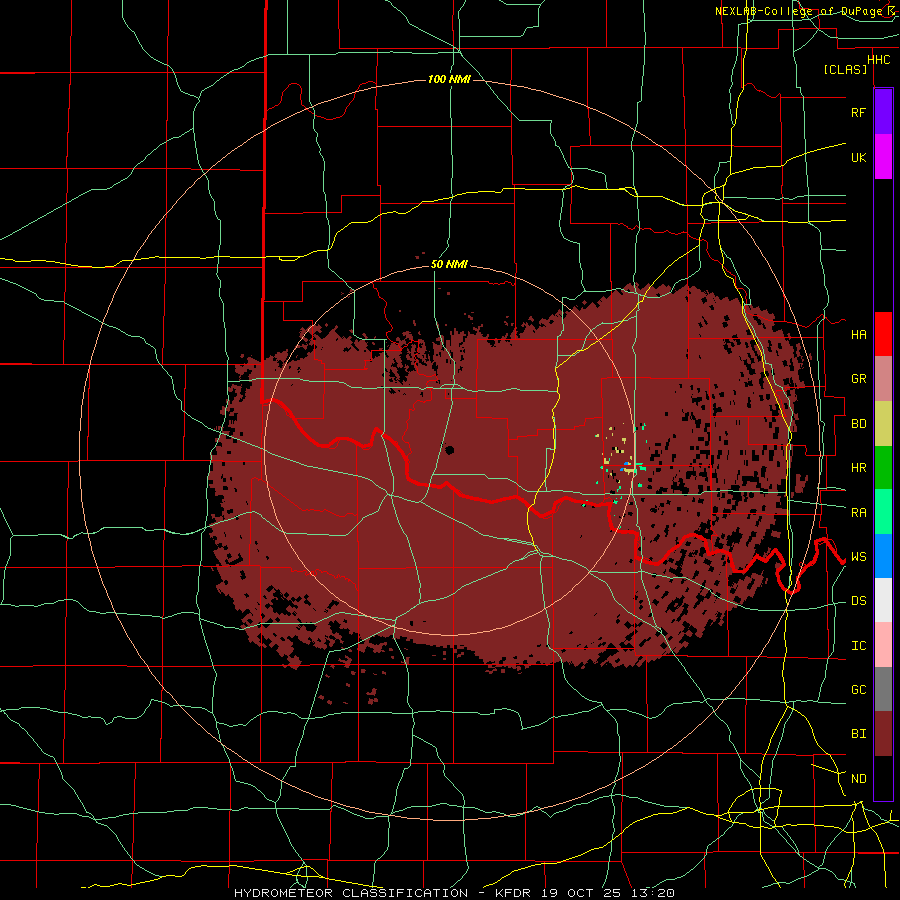Click the GR pinkish legend swatch
The image size is (900, 900).
point(883,379)
